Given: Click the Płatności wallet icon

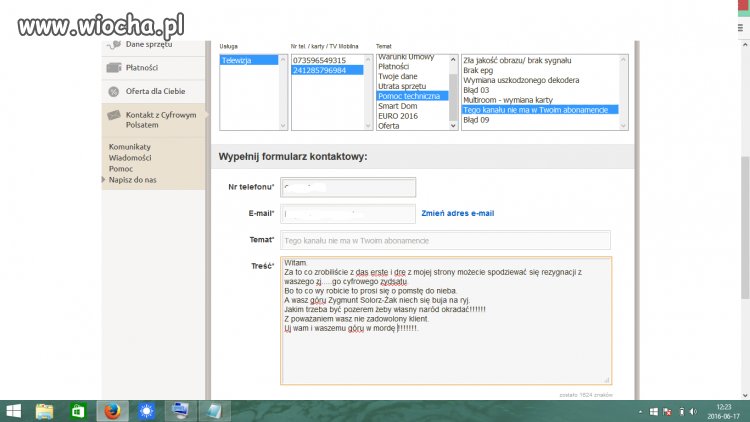Looking at the screenshot, I should 114,67.
